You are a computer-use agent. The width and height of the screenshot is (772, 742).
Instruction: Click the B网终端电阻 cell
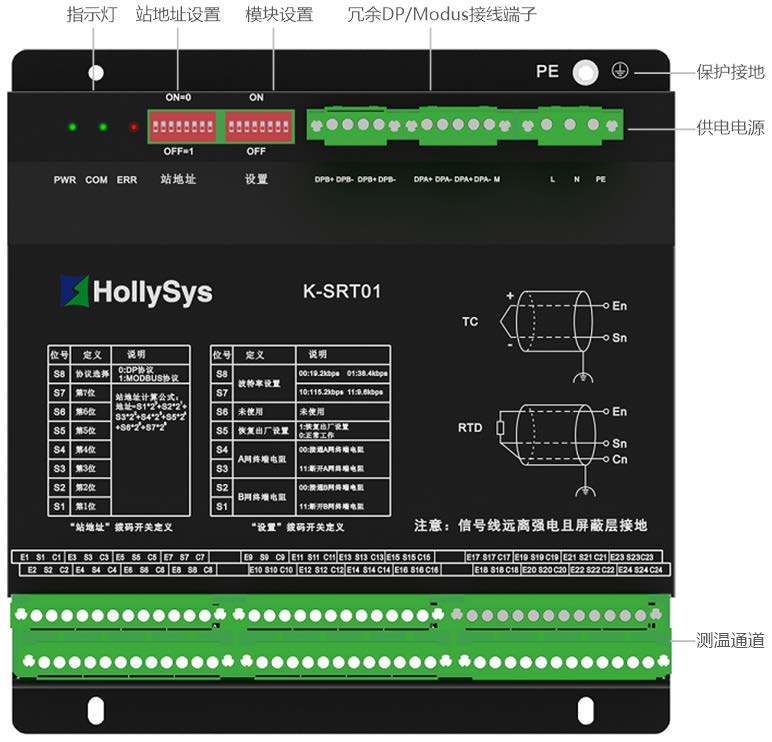point(262,497)
